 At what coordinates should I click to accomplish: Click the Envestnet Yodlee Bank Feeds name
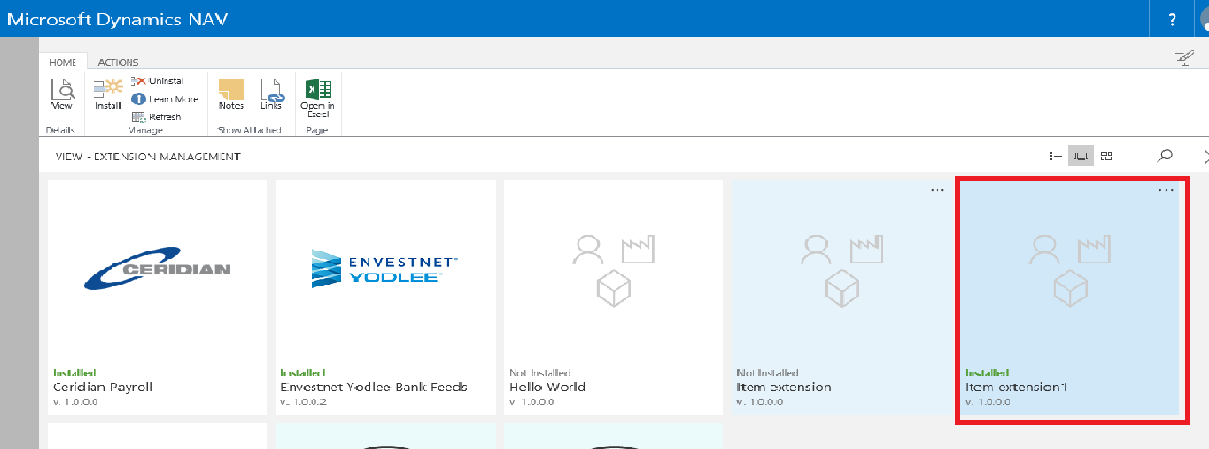[x=374, y=387]
